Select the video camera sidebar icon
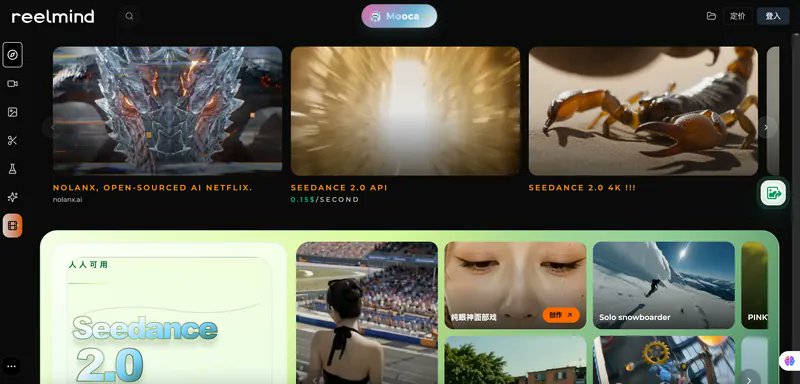800x384 pixels. point(12,84)
